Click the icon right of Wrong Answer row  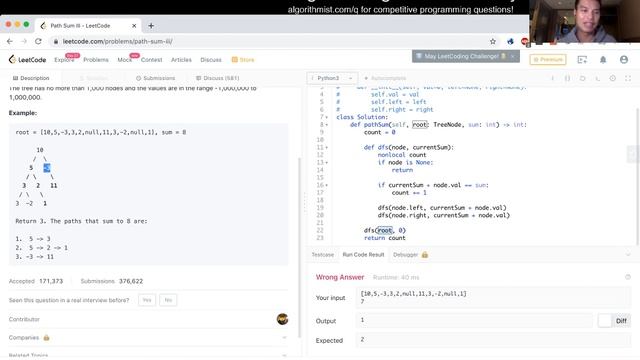(628, 277)
